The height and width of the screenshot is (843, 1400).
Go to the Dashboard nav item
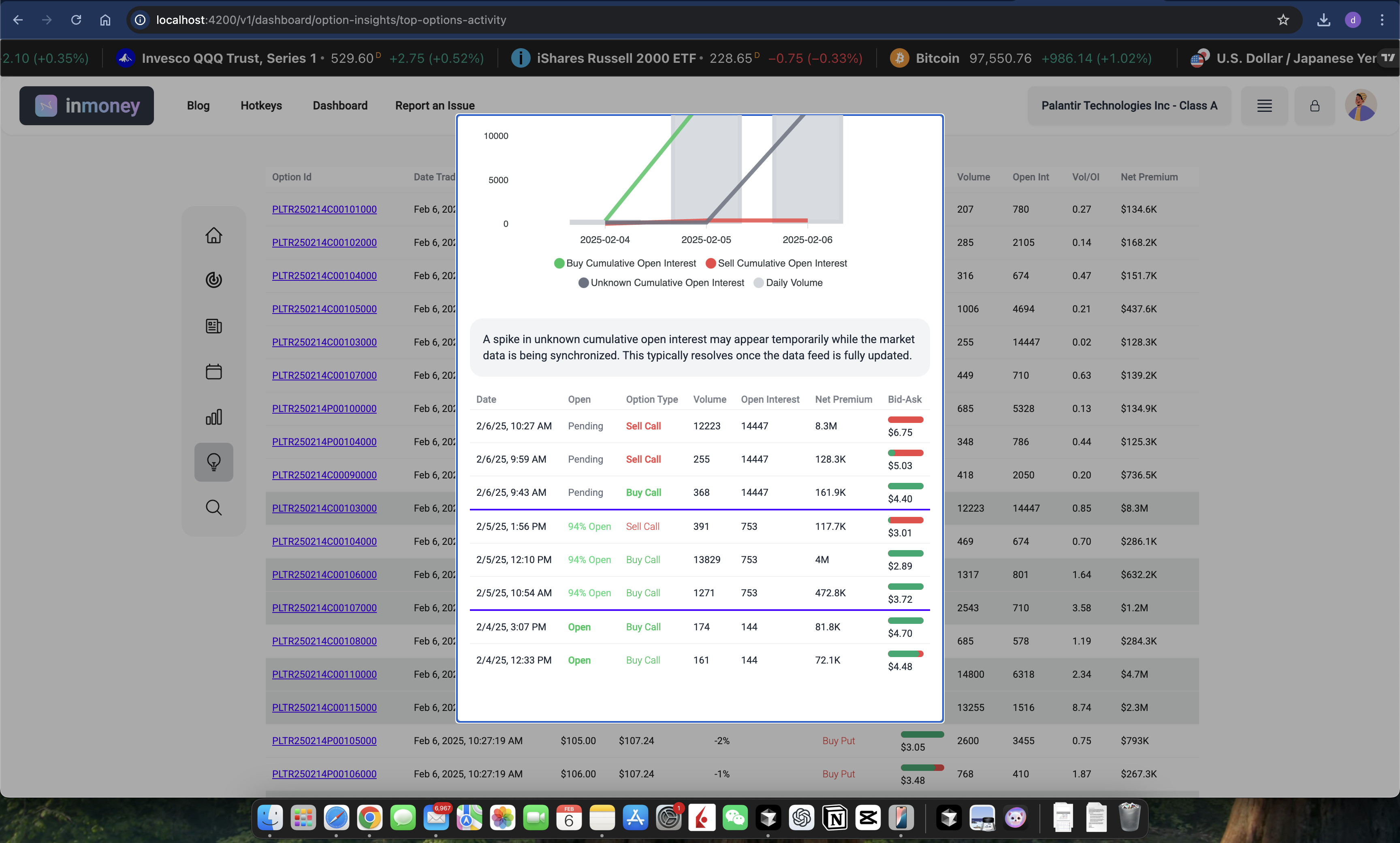click(x=339, y=106)
